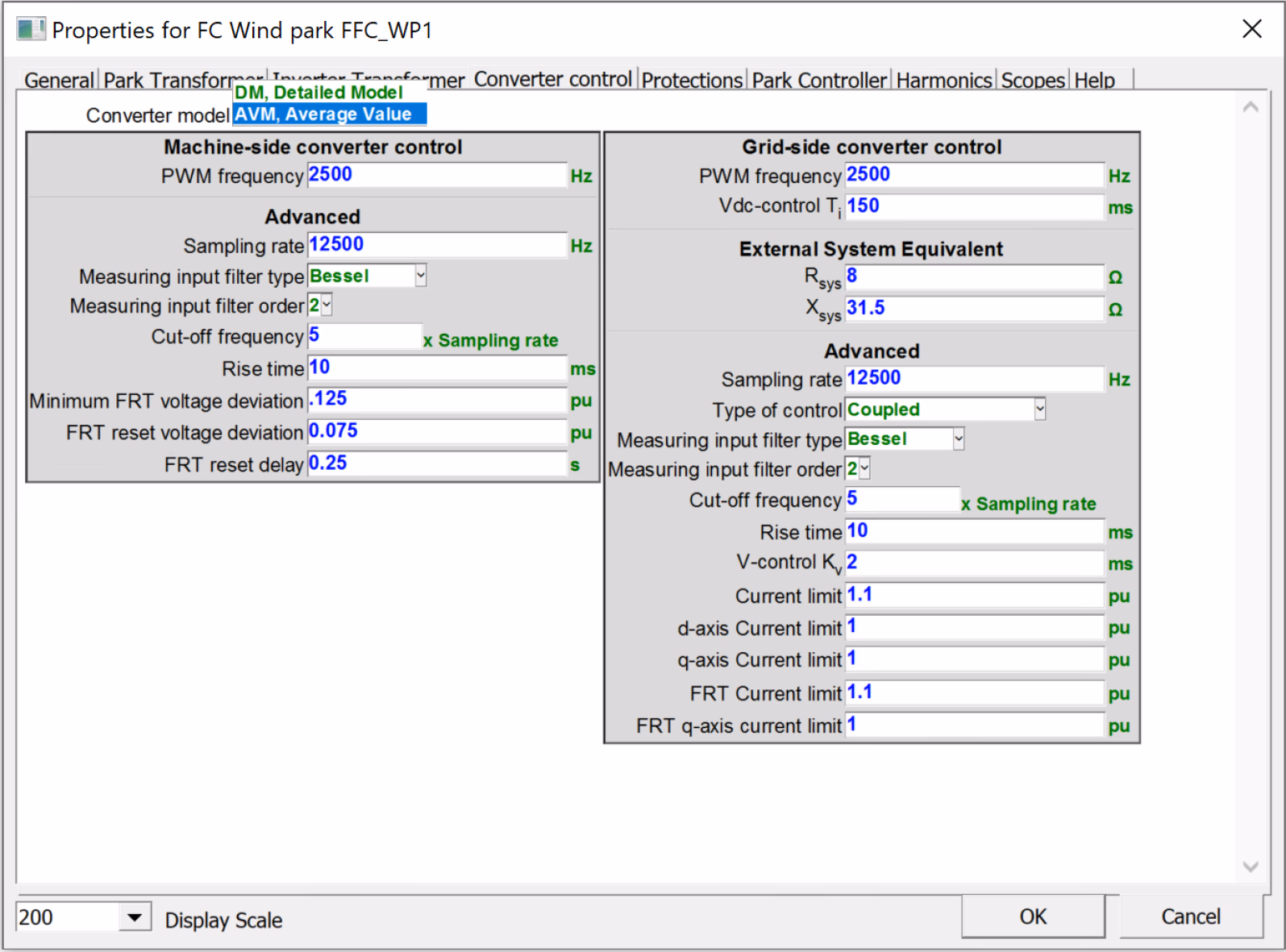Open the Scopes tab
Screen dimensions: 1286x952
point(1033,80)
